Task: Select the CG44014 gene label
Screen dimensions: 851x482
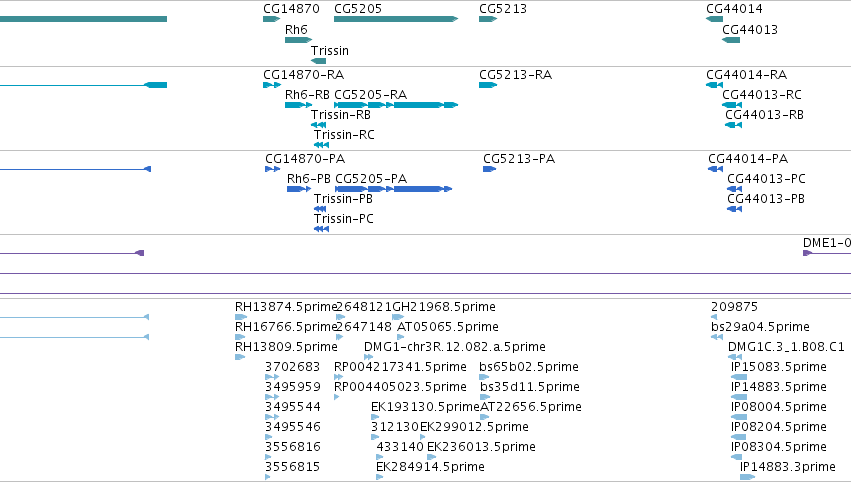Action: click(x=734, y=9)
